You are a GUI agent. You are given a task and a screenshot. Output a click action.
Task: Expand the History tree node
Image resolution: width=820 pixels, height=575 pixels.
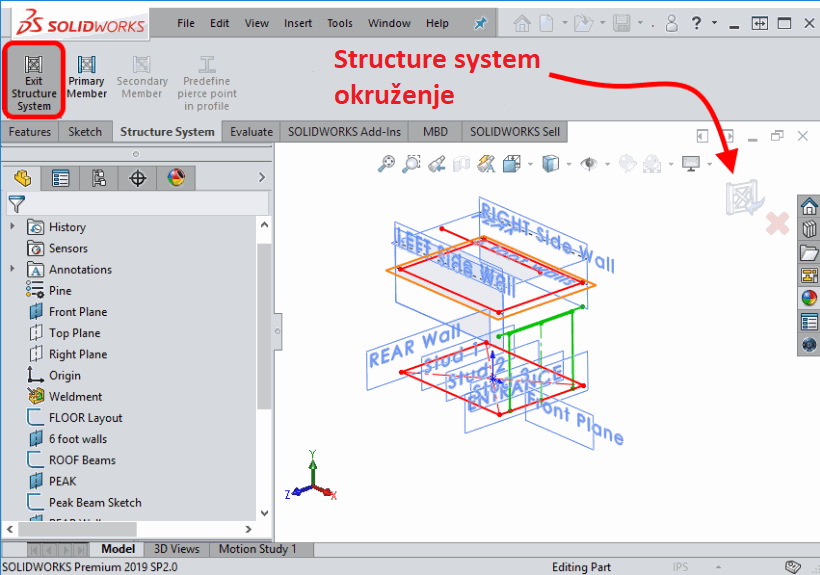coord(13,227)
